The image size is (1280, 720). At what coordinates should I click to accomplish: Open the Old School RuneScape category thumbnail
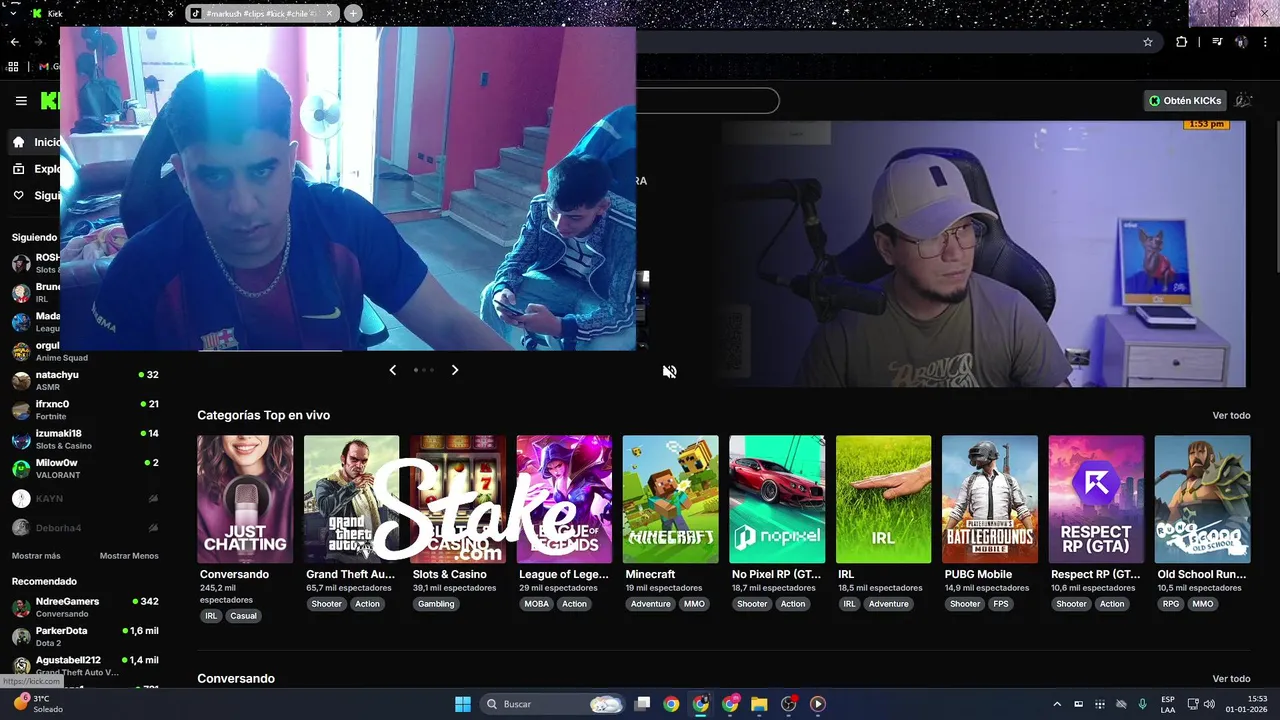(1202, 499)
